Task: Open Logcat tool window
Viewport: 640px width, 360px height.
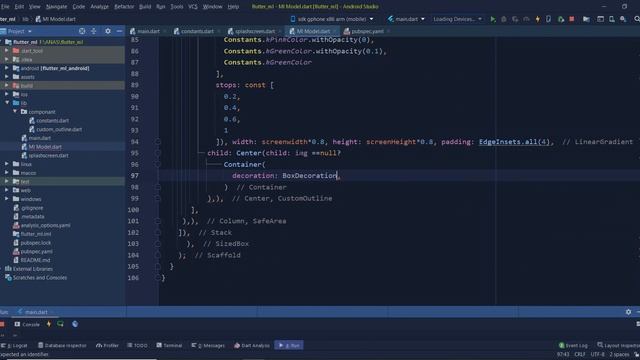Action: tap(14, 345)
